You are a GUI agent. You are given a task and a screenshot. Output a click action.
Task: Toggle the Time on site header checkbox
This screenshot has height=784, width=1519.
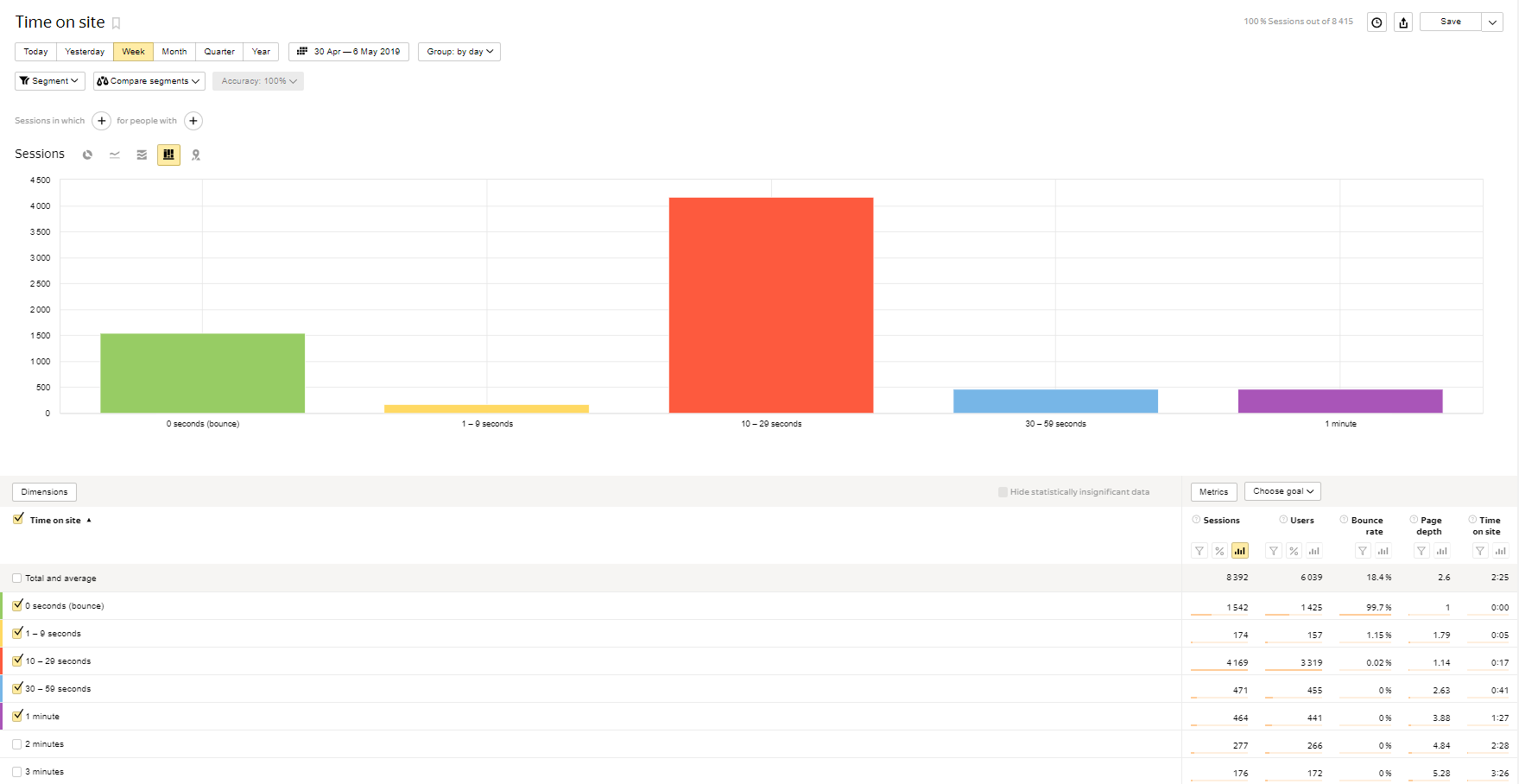tap(18, 519)
